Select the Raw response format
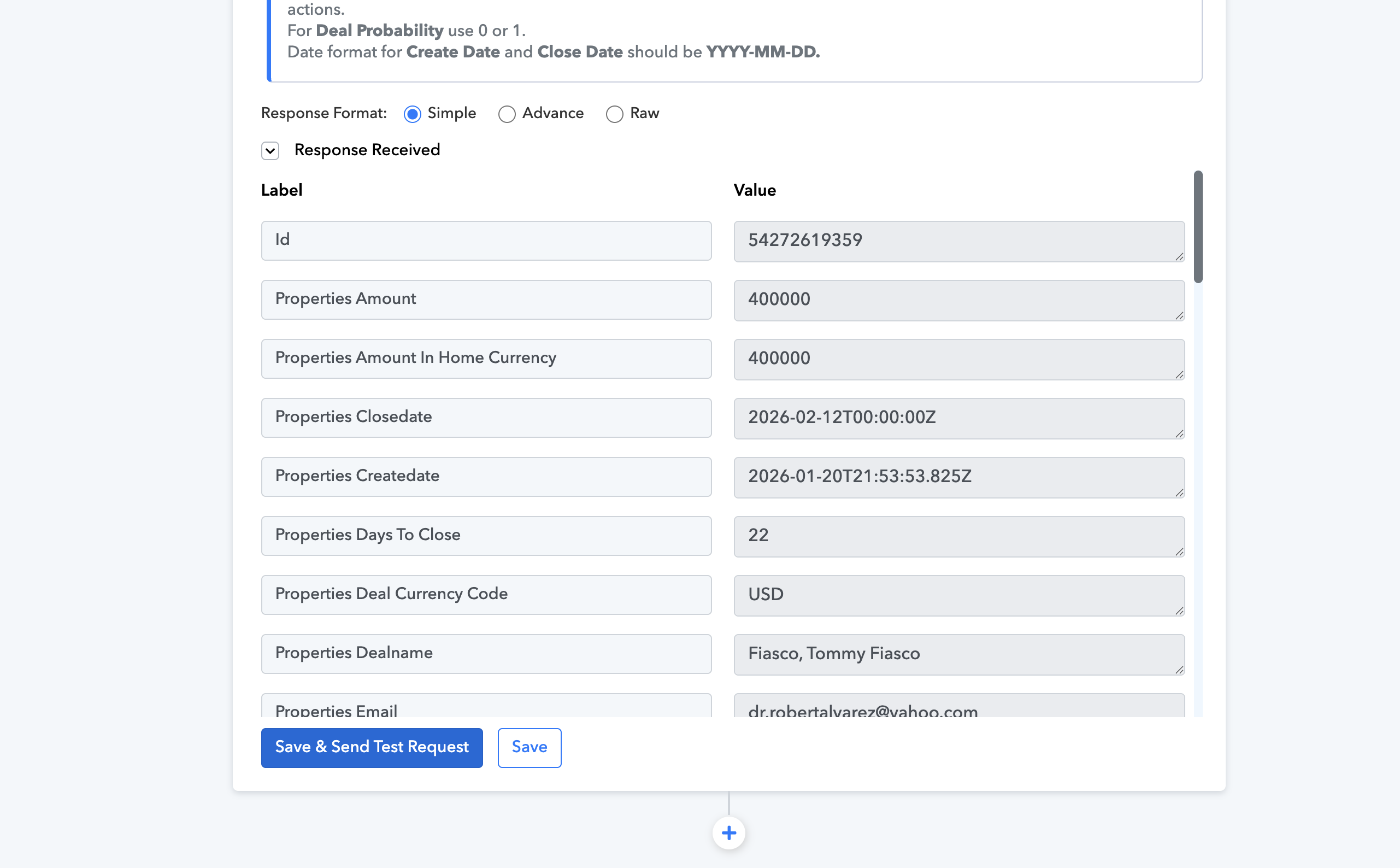The image size is (1400, 868). coord(615,115)
